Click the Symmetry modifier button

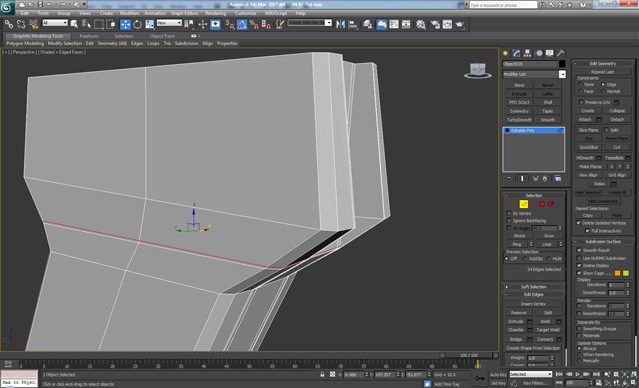(519, 111)
